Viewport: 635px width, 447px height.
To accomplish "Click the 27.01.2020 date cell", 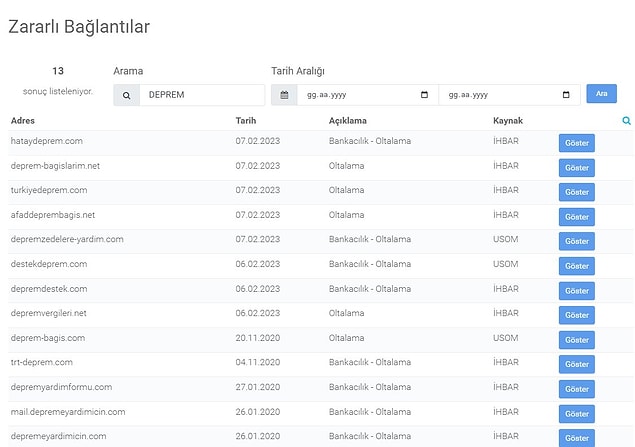I will 258,387.
